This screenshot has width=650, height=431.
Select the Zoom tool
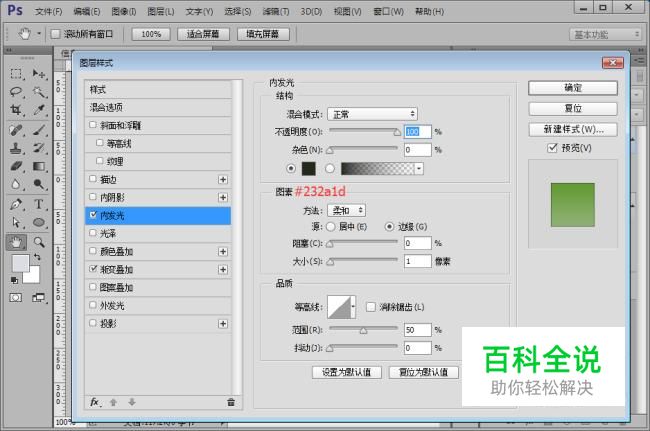tap(39, 242)
